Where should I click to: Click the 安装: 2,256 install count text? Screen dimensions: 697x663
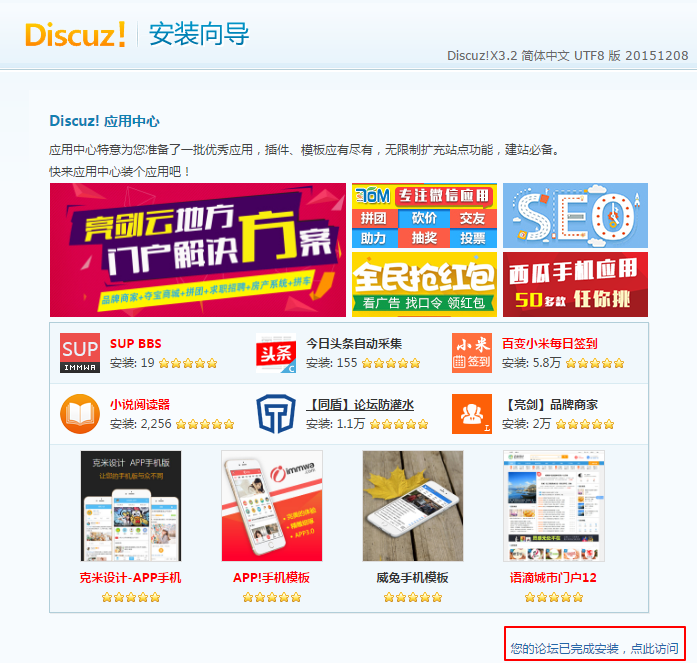pos(140,424)
